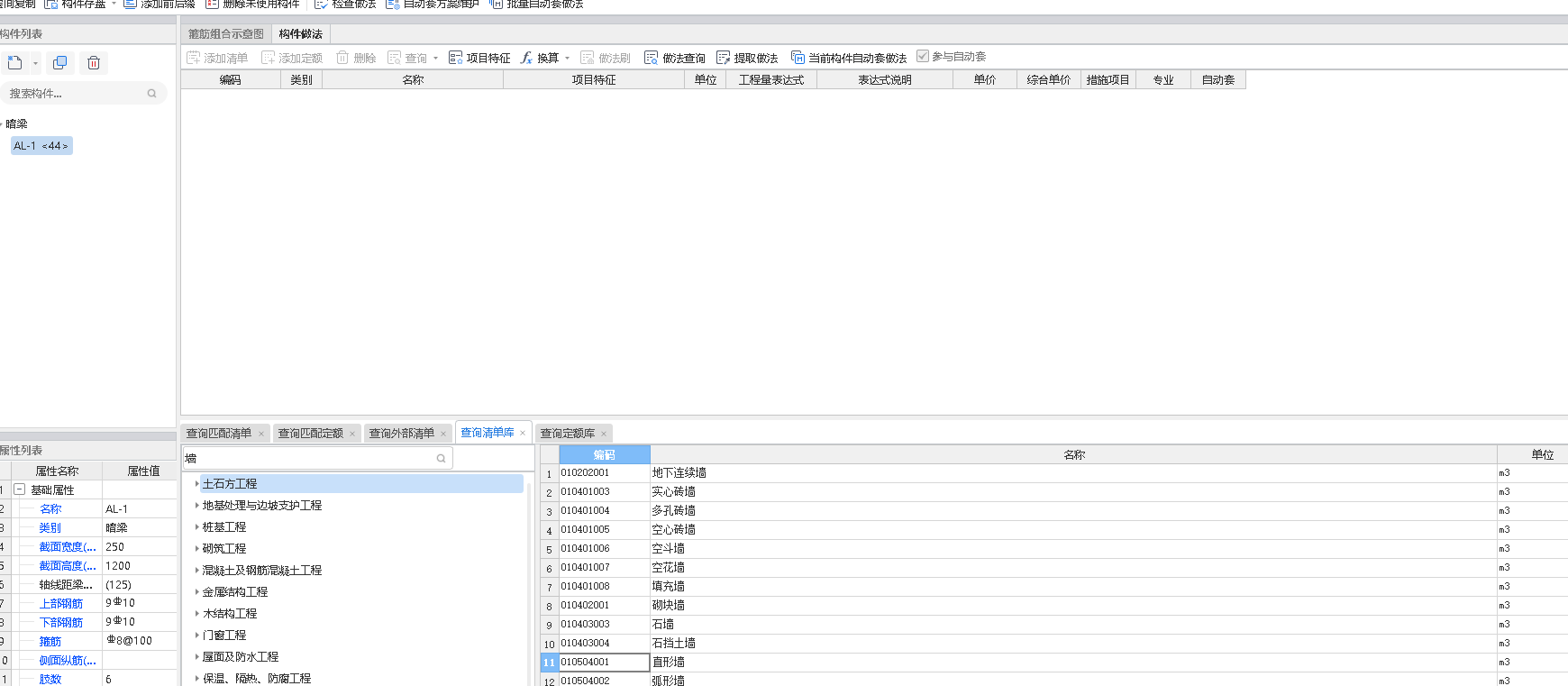Click 删除未使用构件 in top toolbar

252,5
